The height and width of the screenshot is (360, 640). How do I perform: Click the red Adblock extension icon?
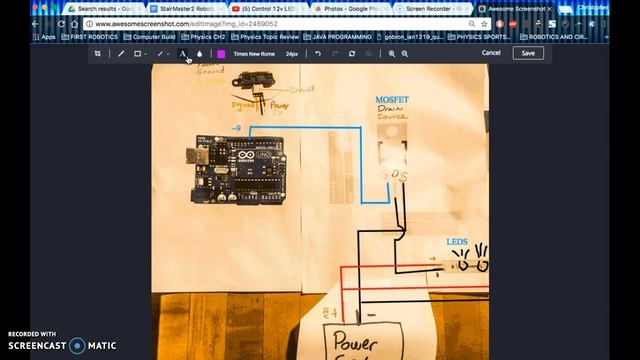pos(513,24)
